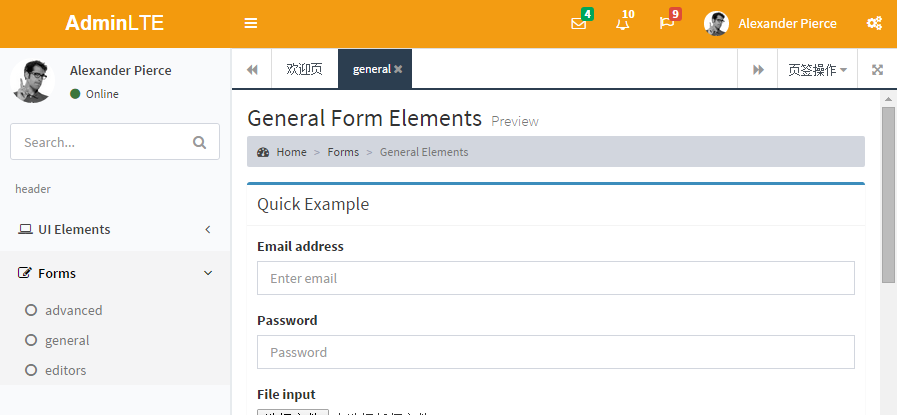Select the general tab
898x415 pixels.
(x=372, y=69)
